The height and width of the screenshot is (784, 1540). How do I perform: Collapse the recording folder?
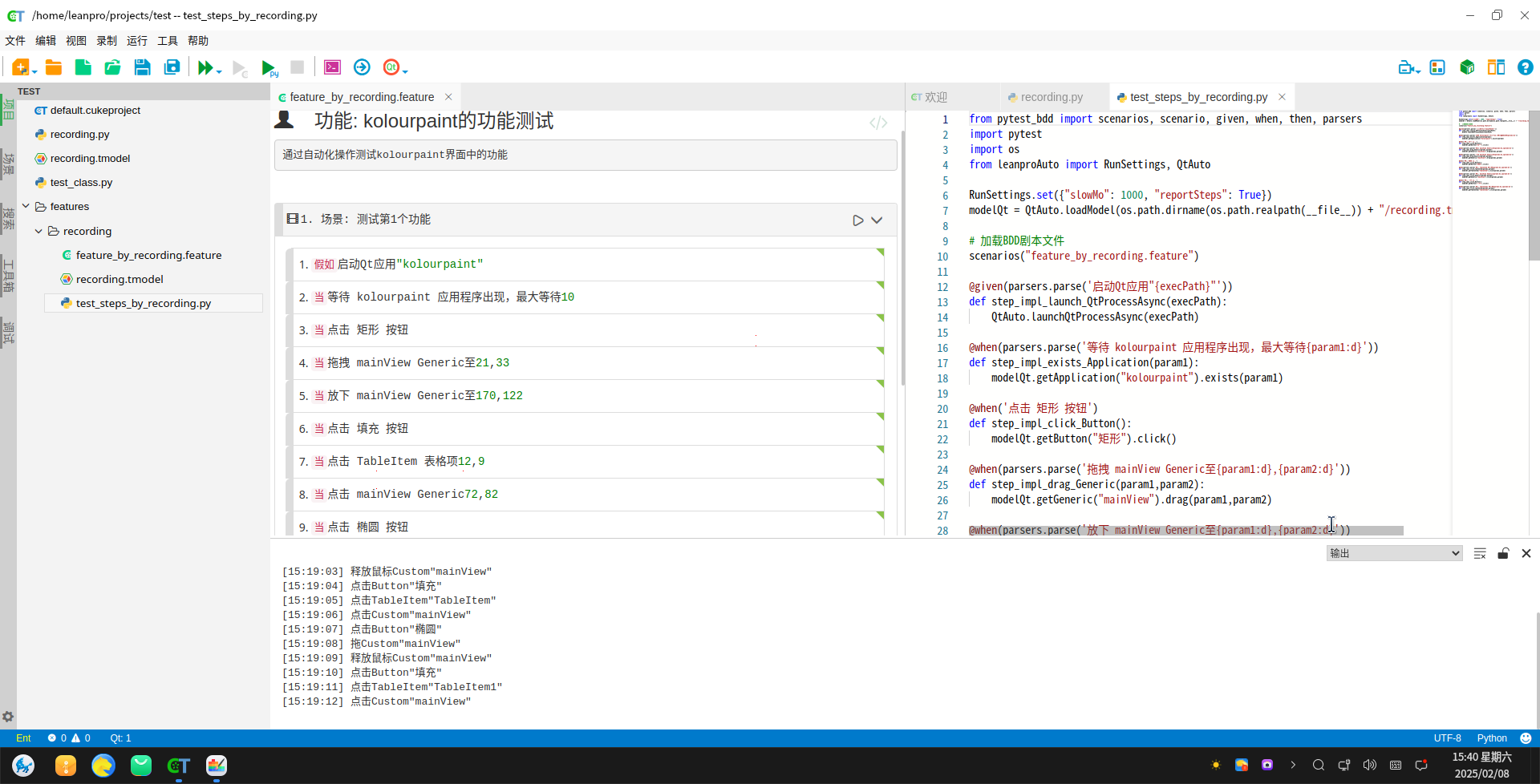[x=38, y=231]
